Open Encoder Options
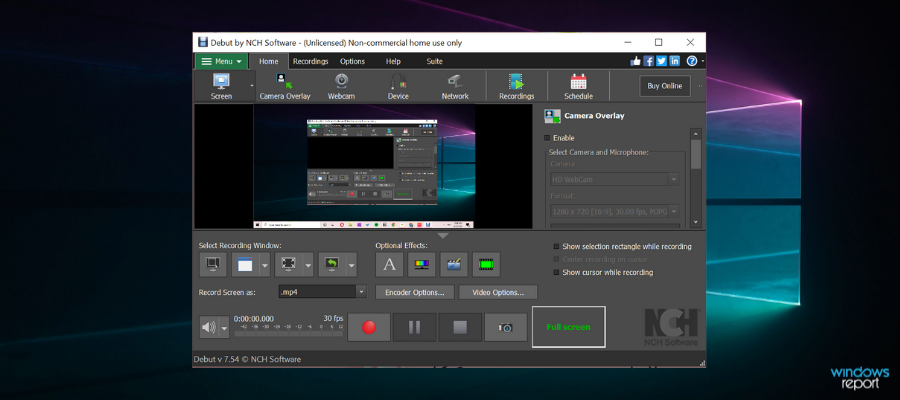Screen dimensions: 900x400 [x=415, y=292]
